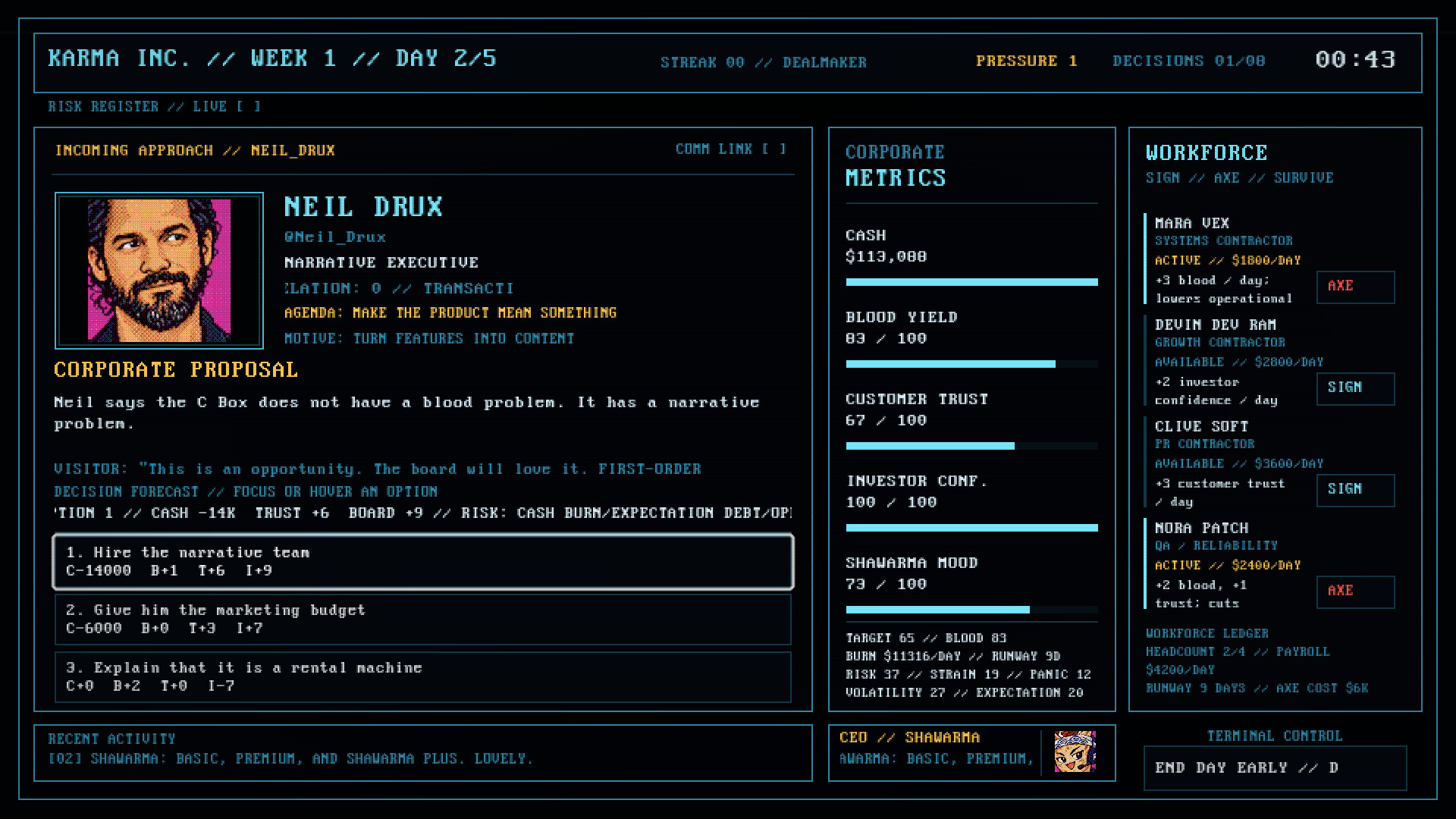The image size is (1456, 819).
Task: Click the WORKFORCE panel title
Action: click(x=1207, y=152)
